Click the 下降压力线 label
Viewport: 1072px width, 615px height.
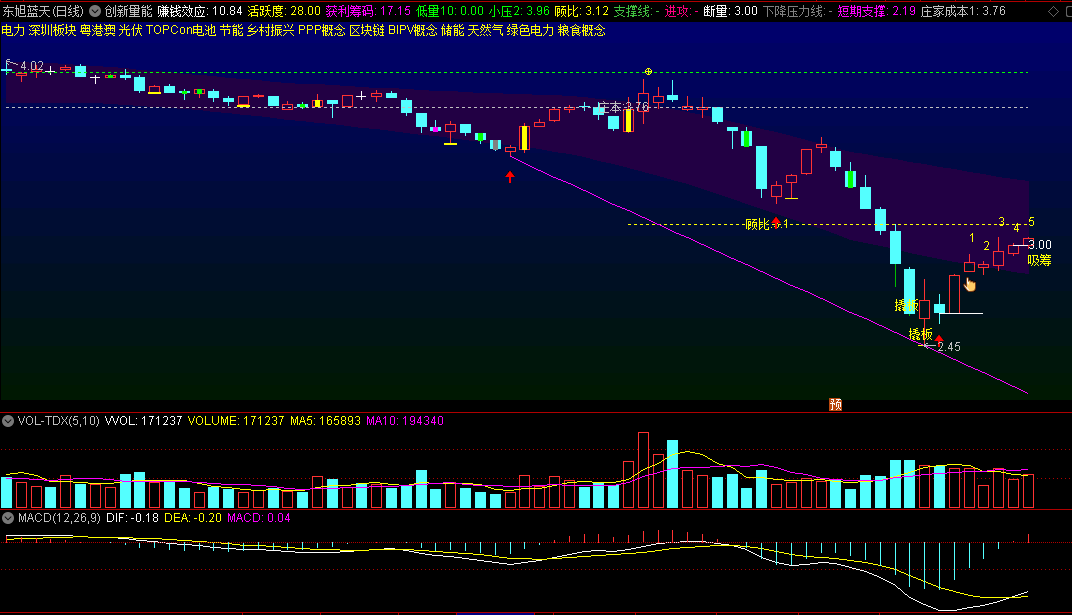pyautogui.click(x=794, y=11)
